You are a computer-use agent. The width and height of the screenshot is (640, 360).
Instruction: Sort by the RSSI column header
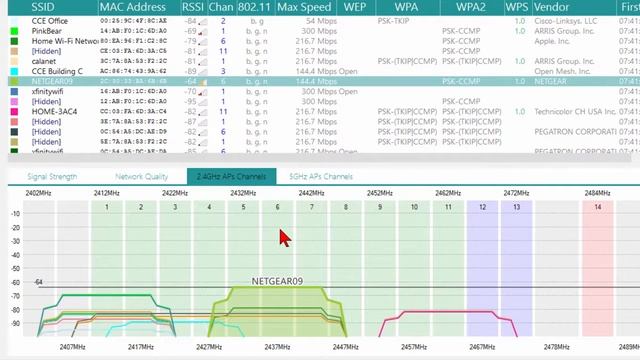(193, 7)
